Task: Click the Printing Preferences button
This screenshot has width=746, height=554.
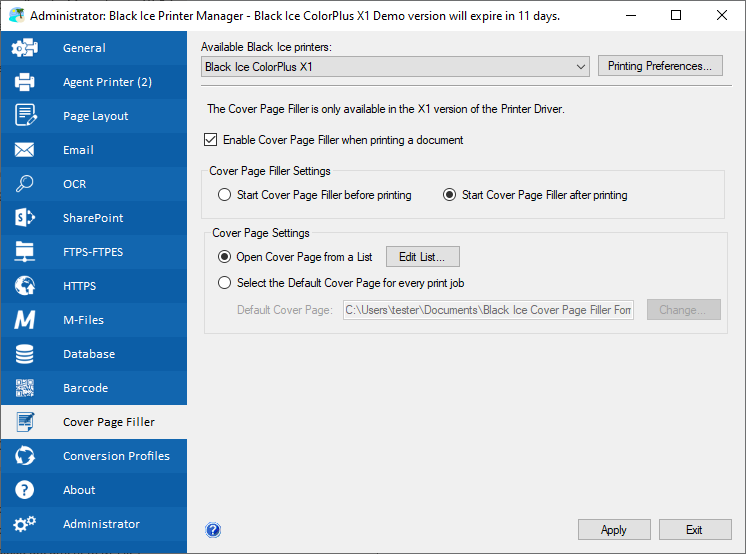Action: point(660,66)
